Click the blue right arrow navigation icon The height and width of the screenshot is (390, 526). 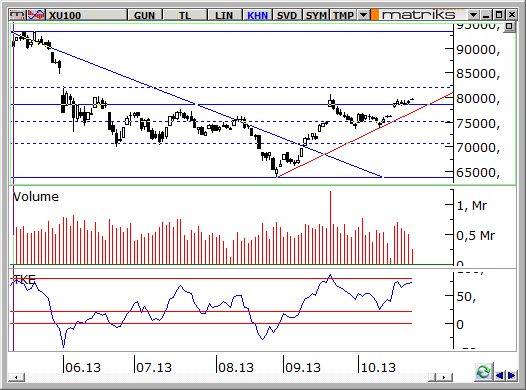pyautogui.click(x=512, y=375)
